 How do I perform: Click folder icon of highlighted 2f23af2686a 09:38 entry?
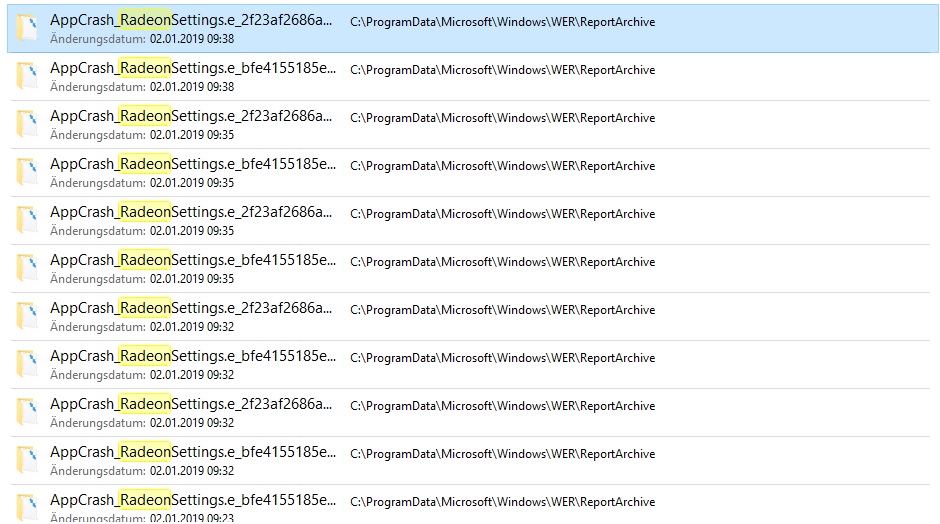point(27,28)
